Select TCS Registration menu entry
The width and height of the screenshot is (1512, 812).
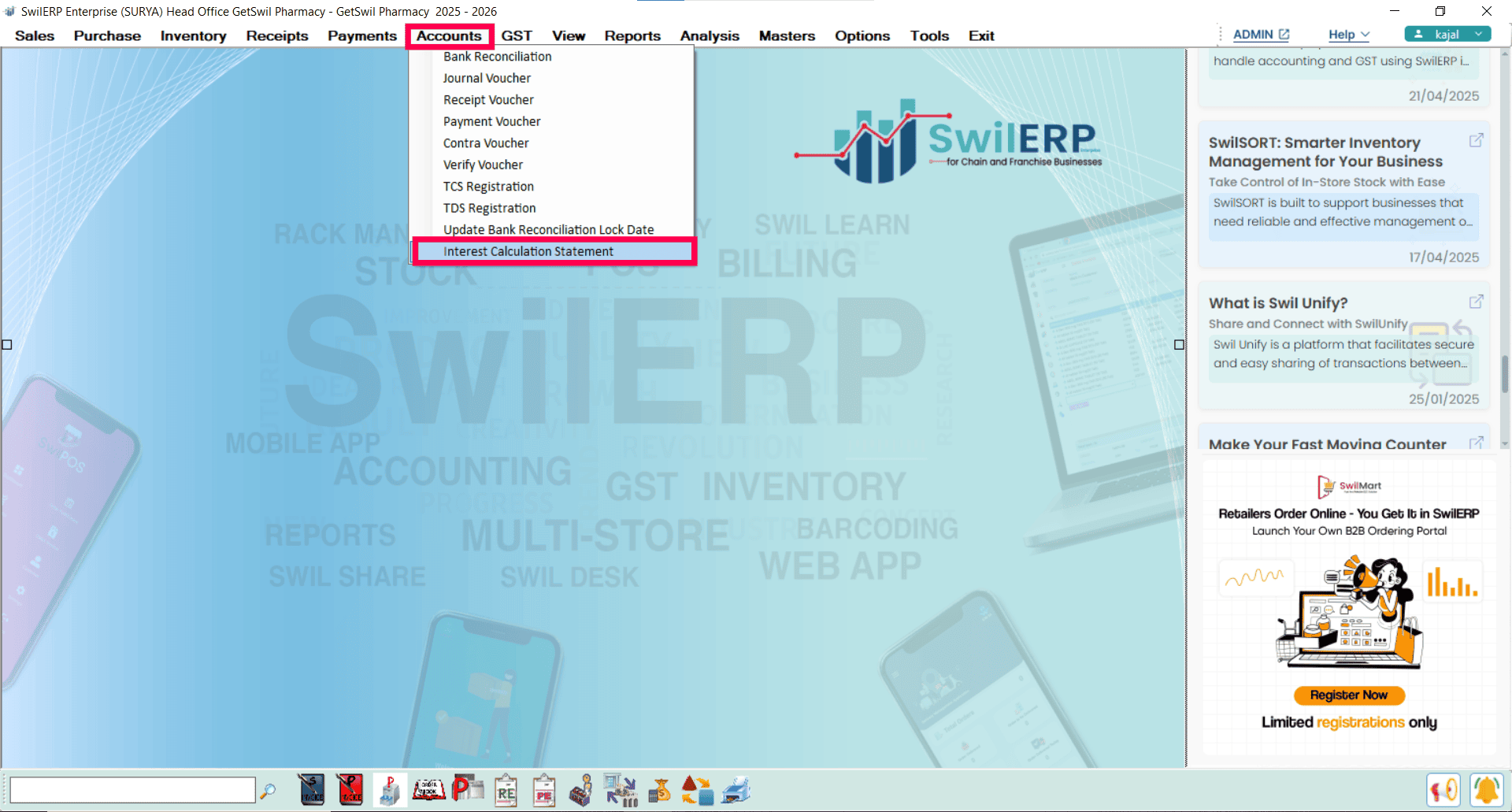pos(551,187)
